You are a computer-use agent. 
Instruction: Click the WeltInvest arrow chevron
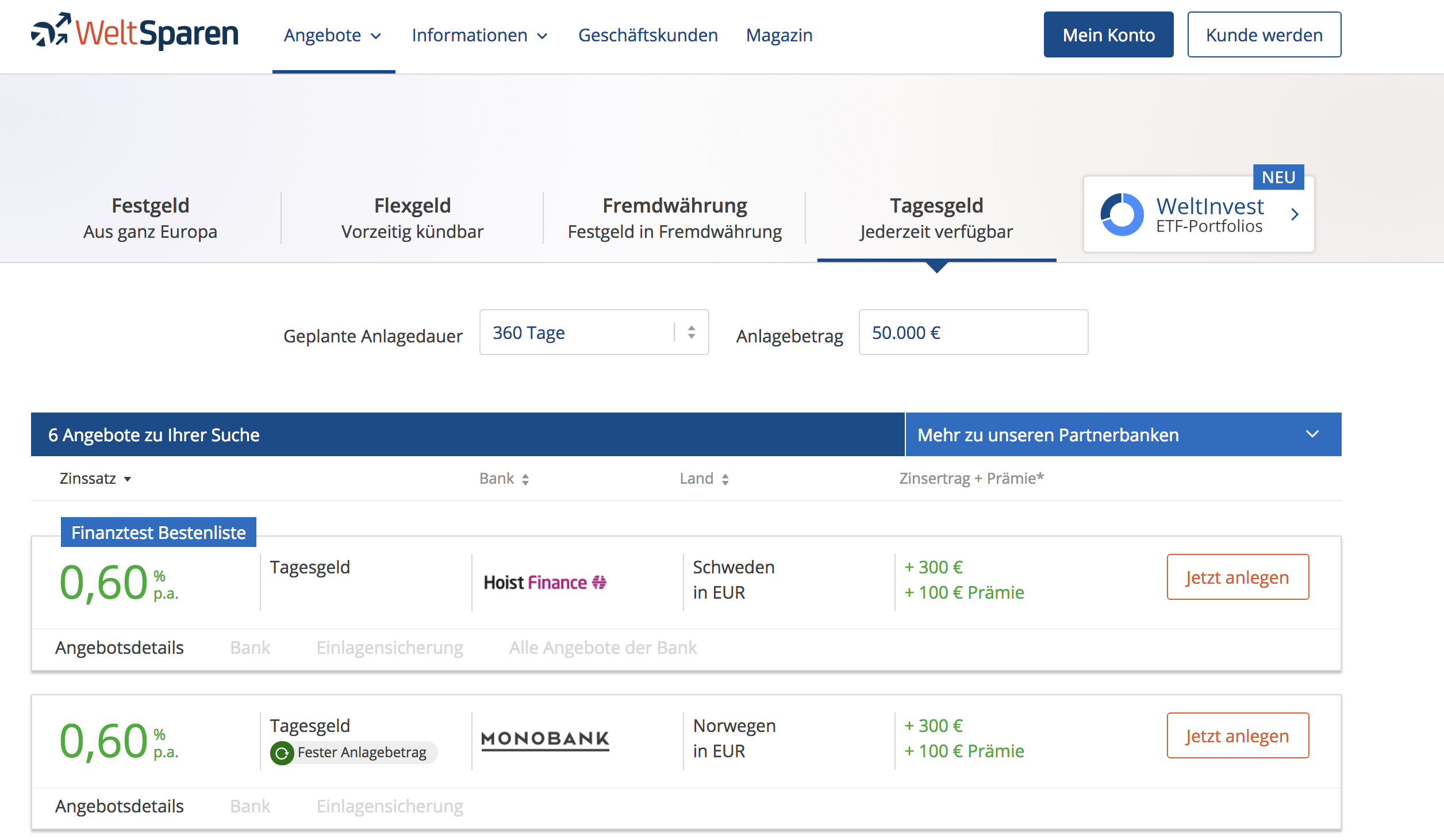click(1295, 214)
